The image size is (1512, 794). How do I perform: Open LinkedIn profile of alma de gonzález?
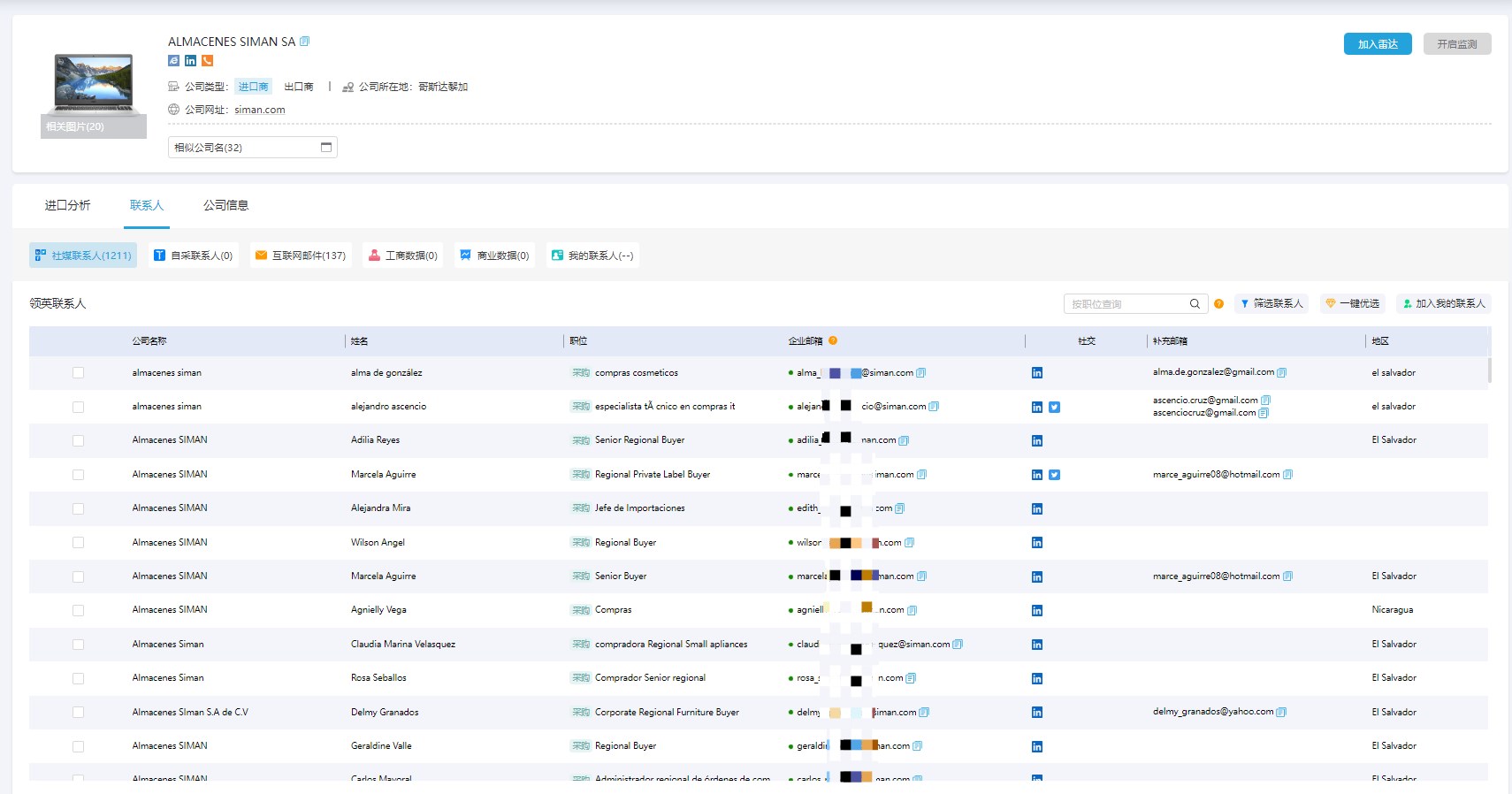(1037, 373)
